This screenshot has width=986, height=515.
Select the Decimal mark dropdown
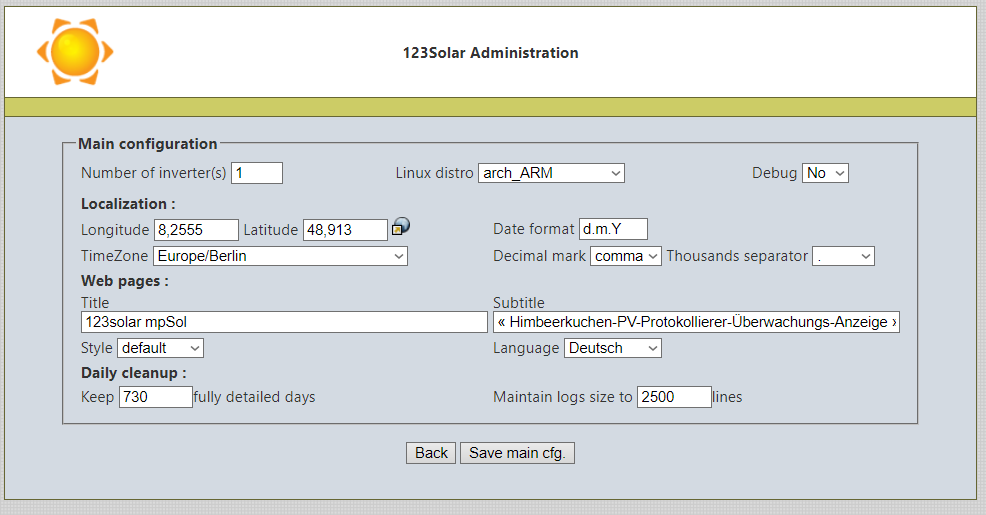(x=626, y=256)
